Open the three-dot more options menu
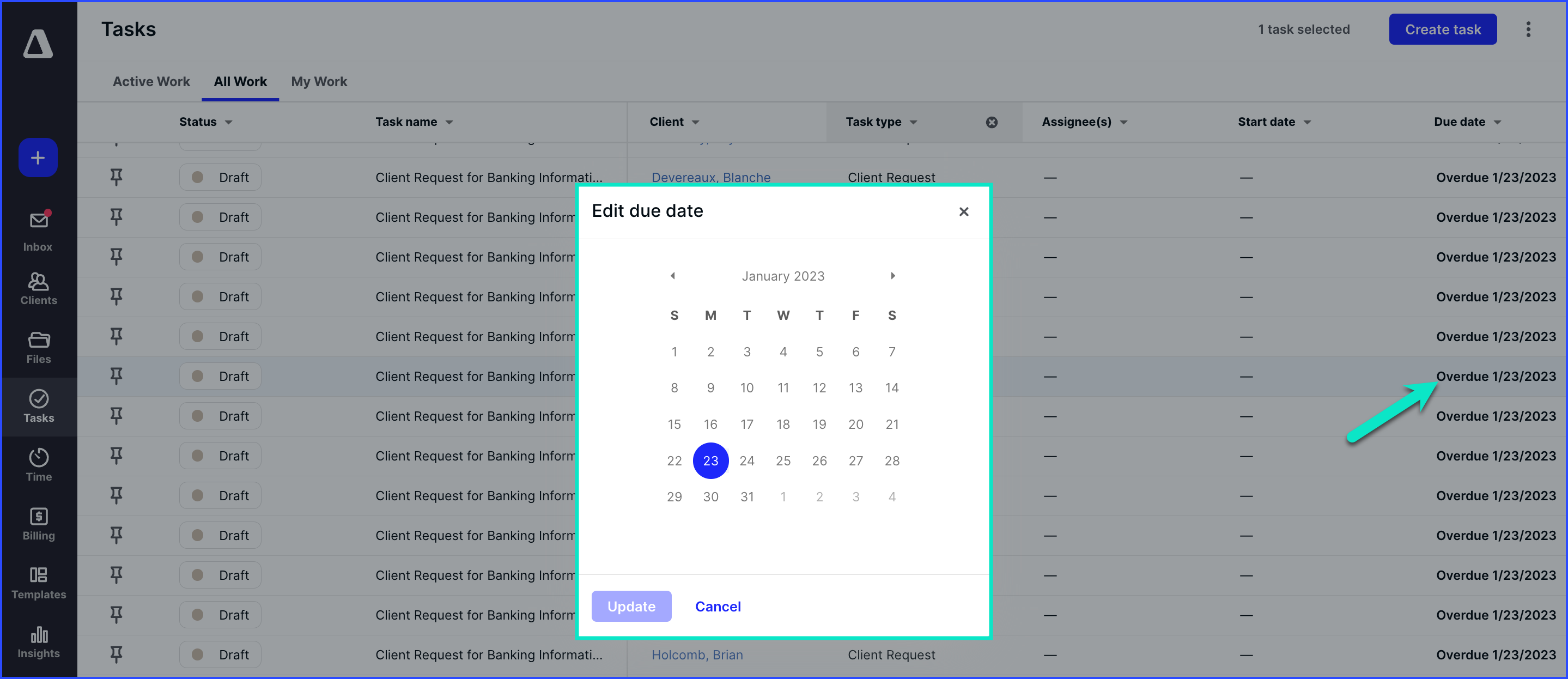 coord(1528,29)
